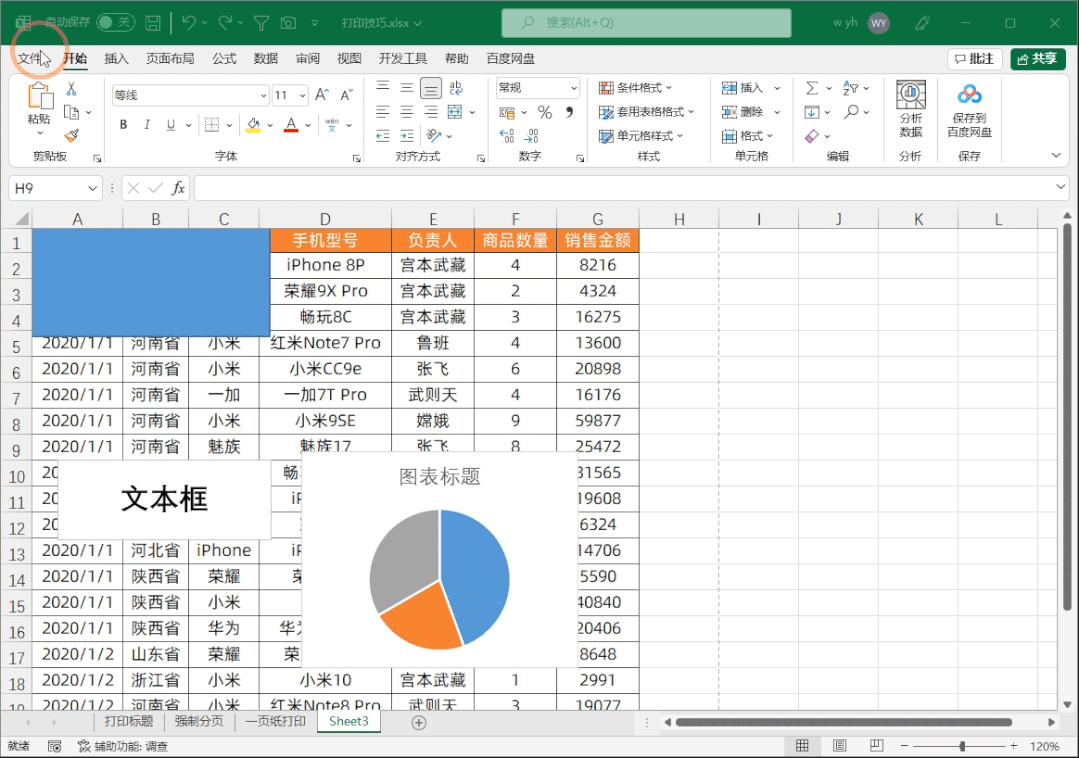Click the Wrap Text icon
Screen dimensions: 1079x758
click(x=456, y=88)
